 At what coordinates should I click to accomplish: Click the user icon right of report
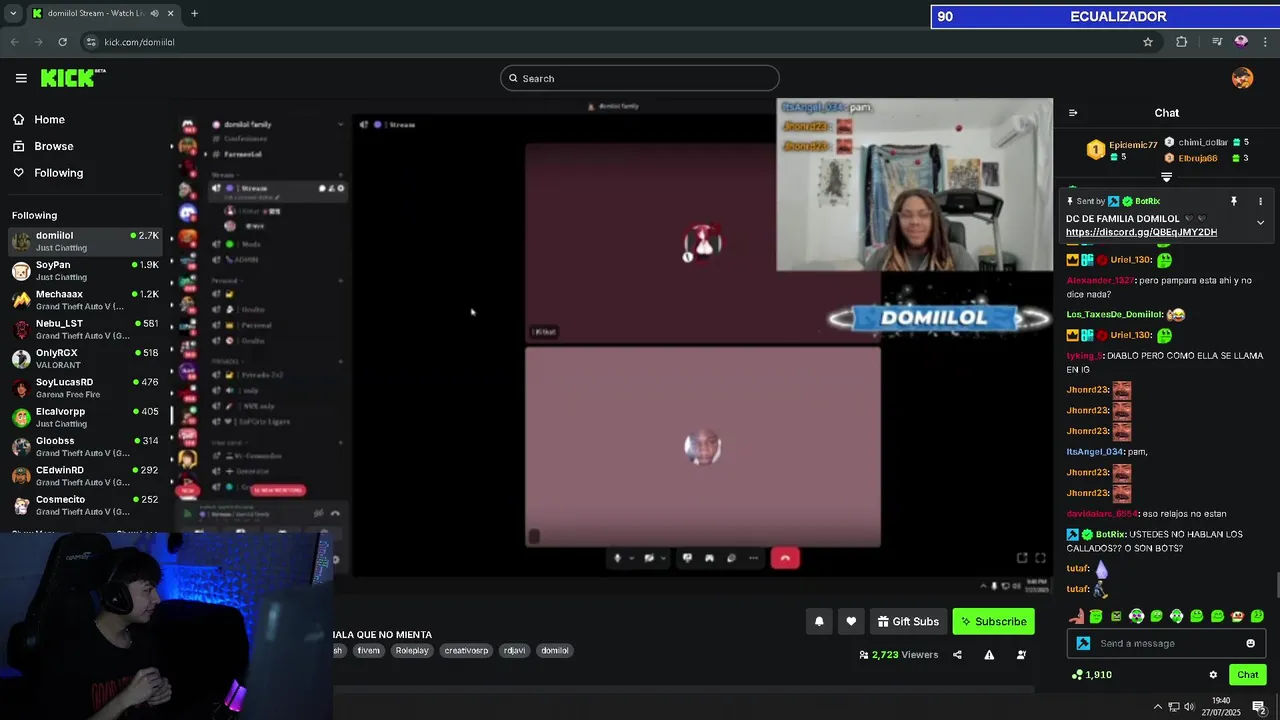pyautogui.click(x=1021, y=655)
